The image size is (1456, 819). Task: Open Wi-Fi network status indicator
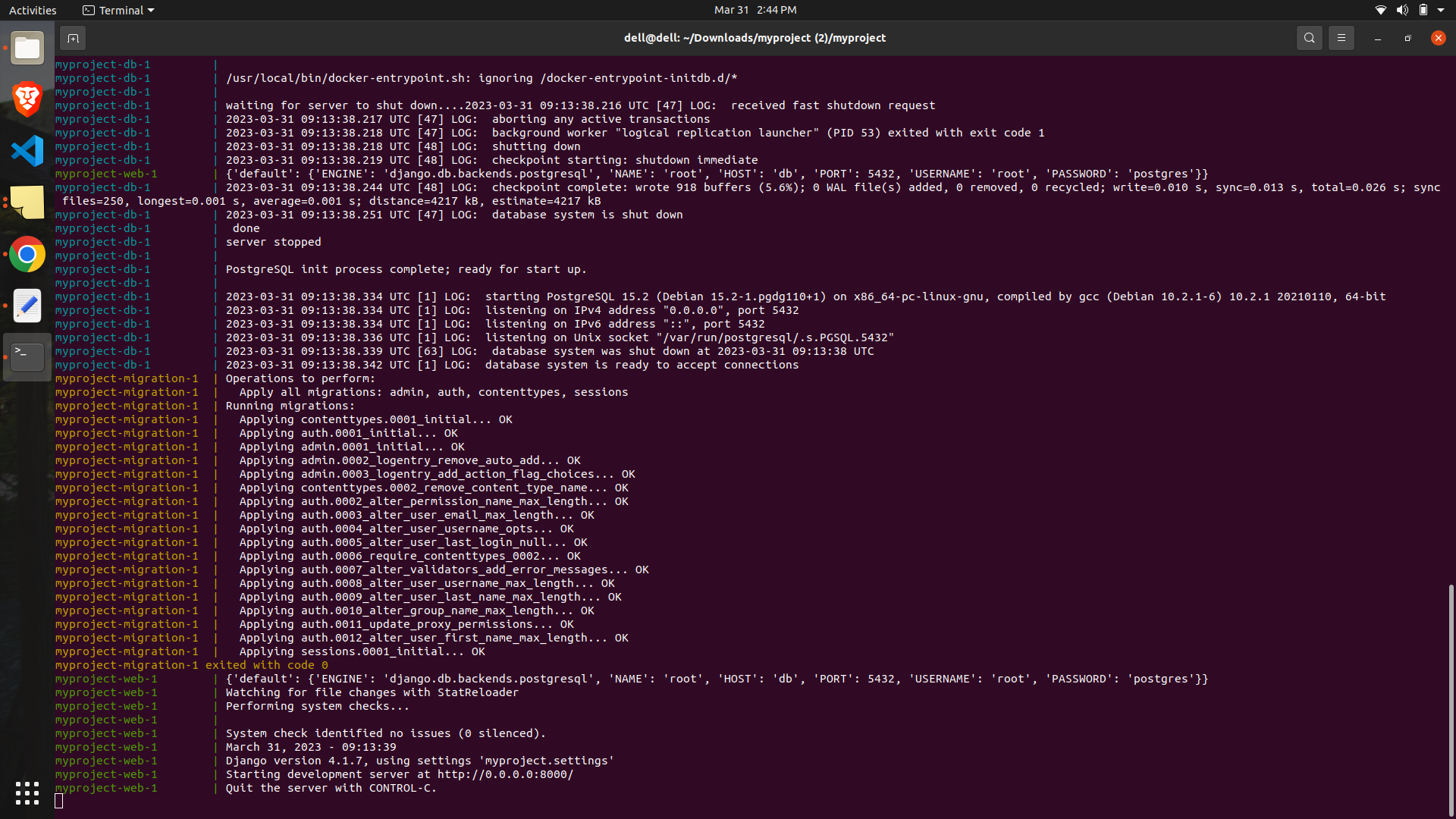(1380, 10)
